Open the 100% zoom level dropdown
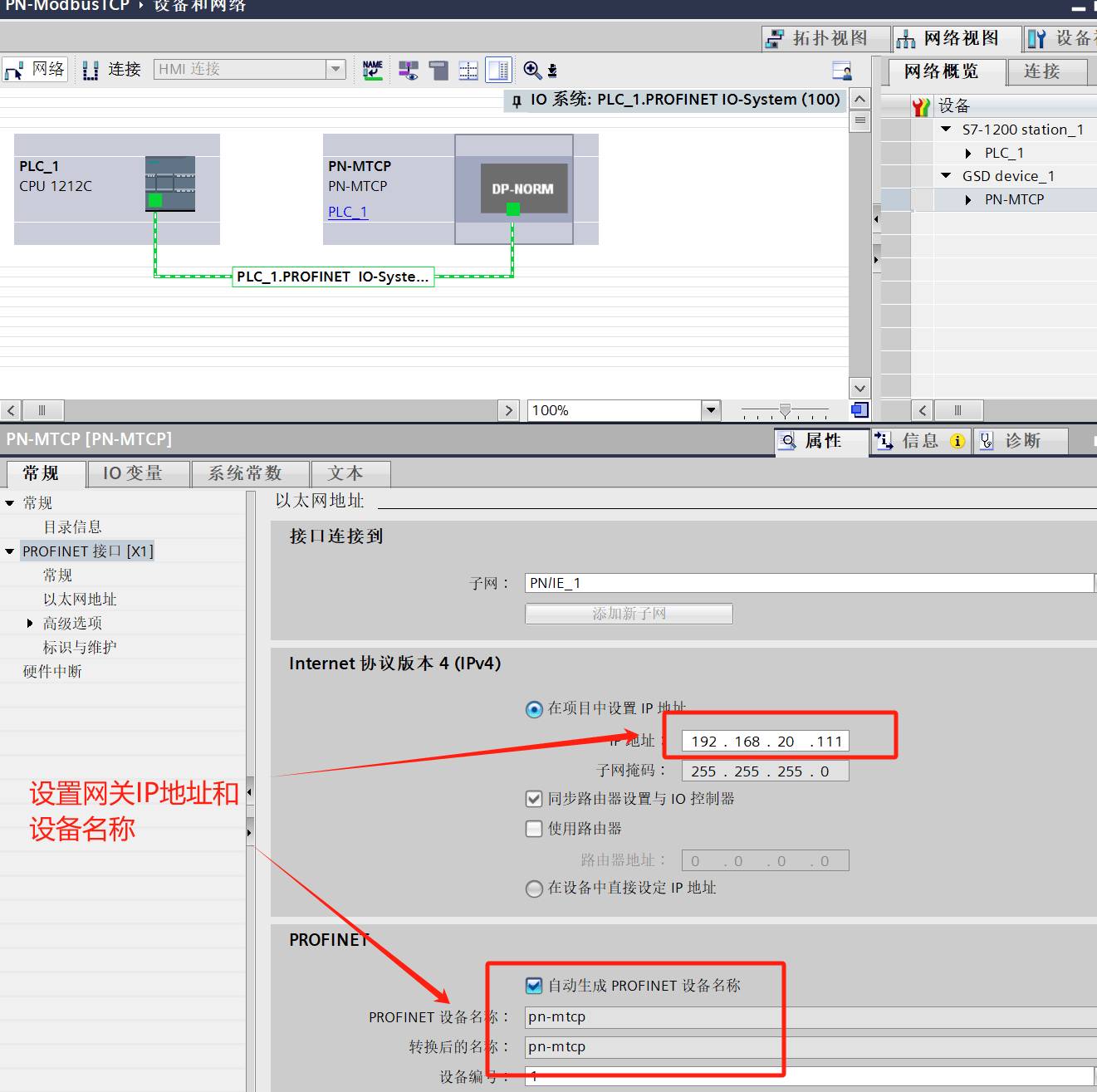The width and height of the screenshot is (1097, 1092). (x=711, y=410)
